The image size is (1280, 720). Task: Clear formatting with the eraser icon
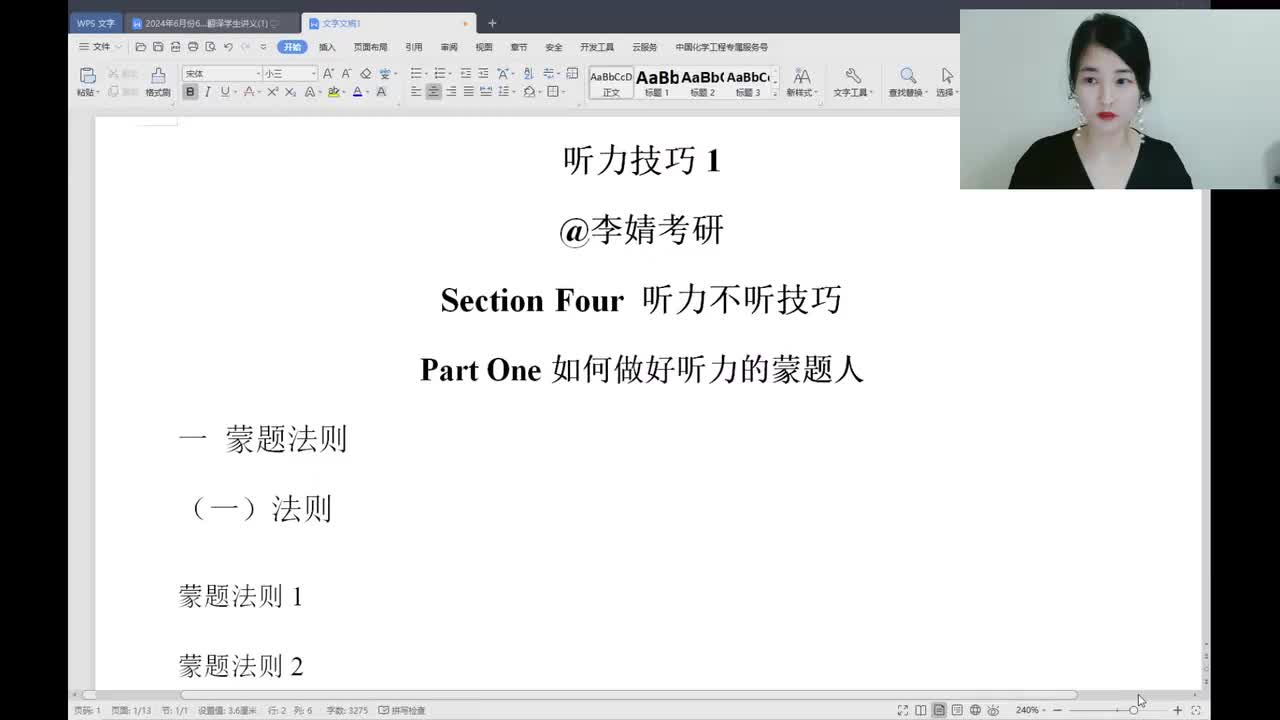click(365, 74)
